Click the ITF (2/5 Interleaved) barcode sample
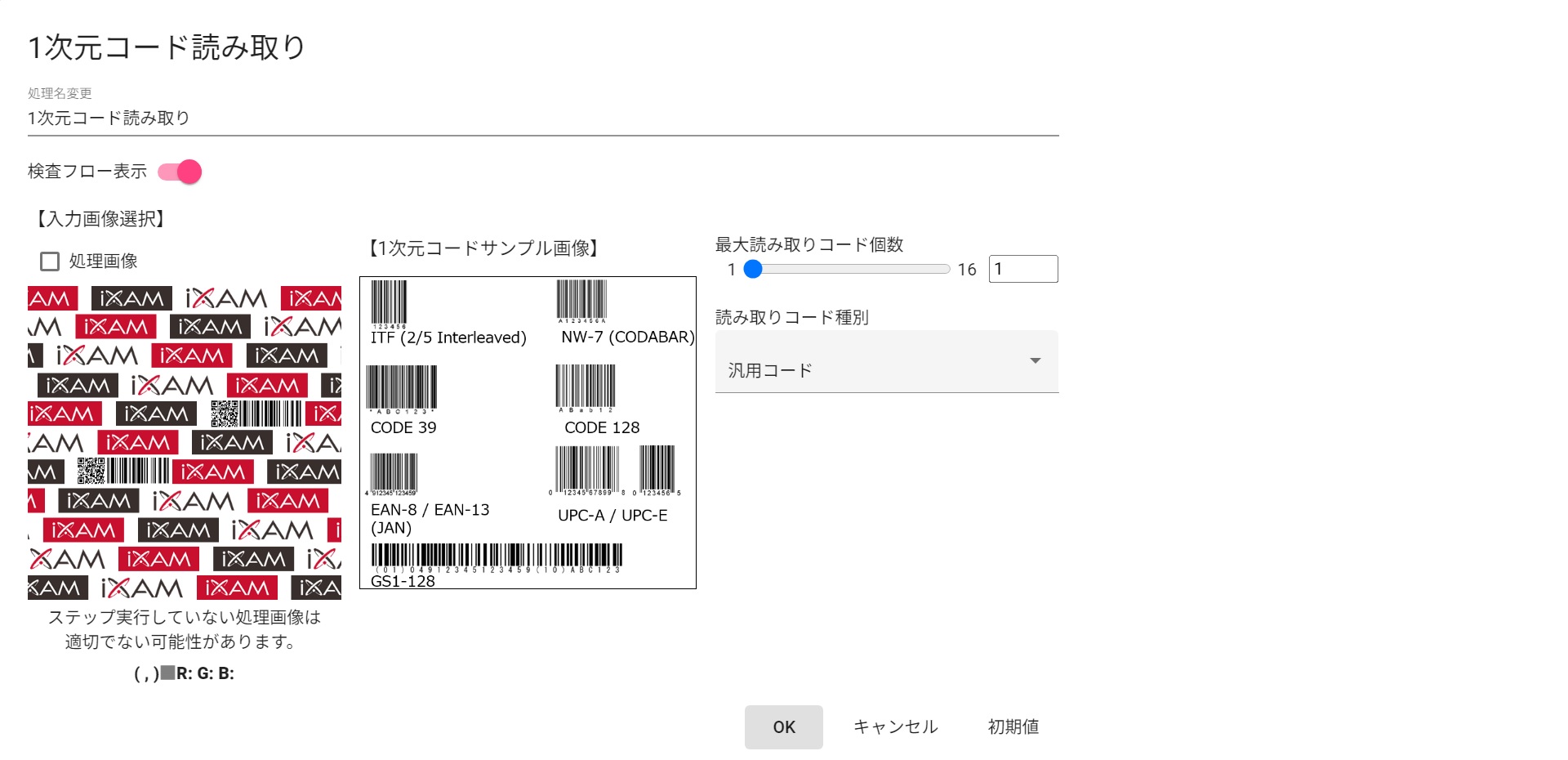The image size is (1568, 760). [x=389, y=303]
